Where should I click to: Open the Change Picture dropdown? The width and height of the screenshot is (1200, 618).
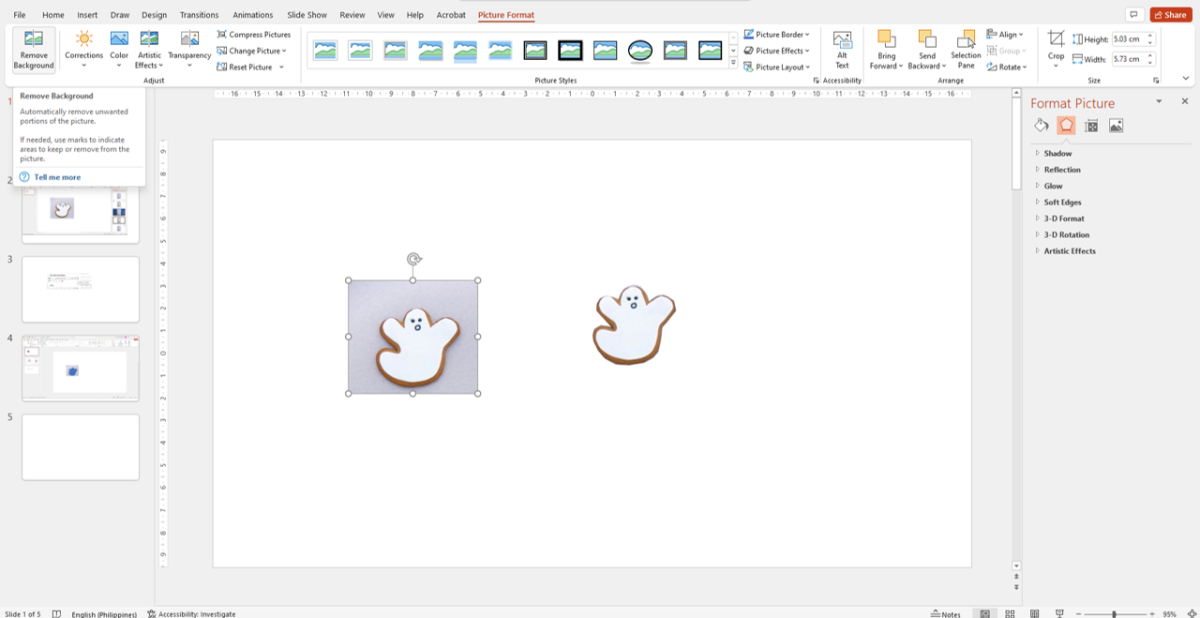251,50
